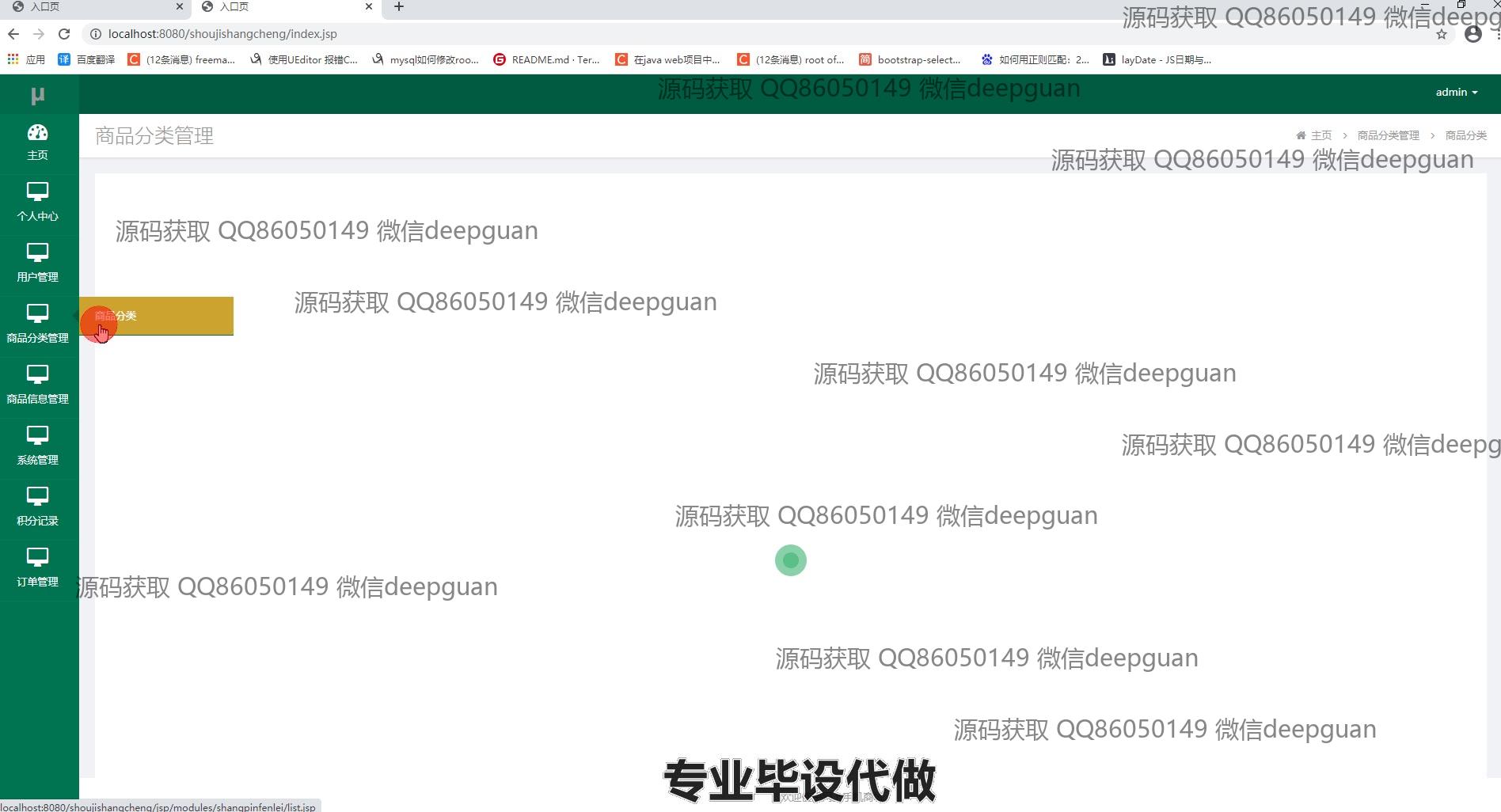Go back to previous page
Viewport: 1501px width, 812px height.
click(x=13, y=34)
